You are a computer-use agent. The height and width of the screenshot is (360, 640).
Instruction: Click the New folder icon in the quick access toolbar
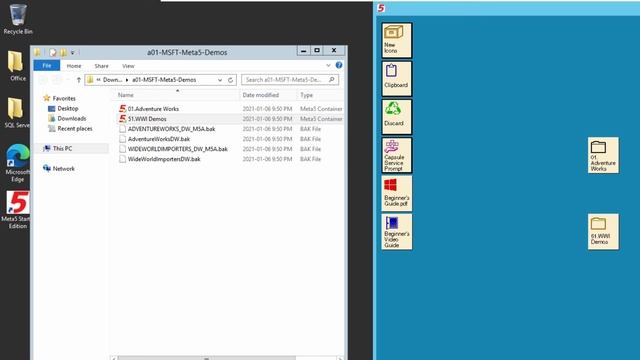(x=63, y=52)
